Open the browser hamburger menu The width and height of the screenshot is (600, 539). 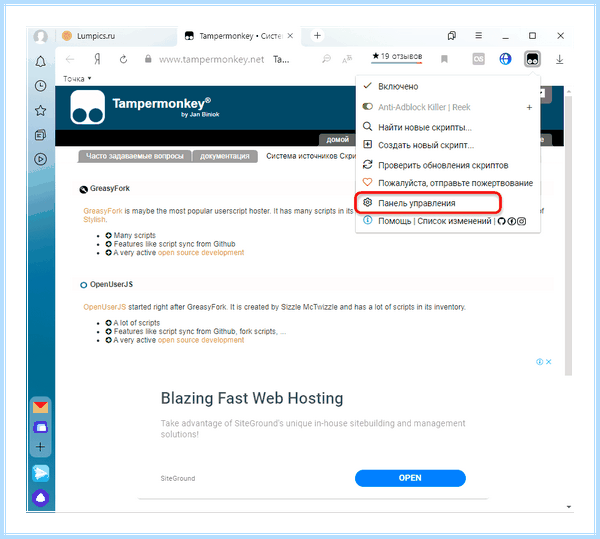coord(478,36)
